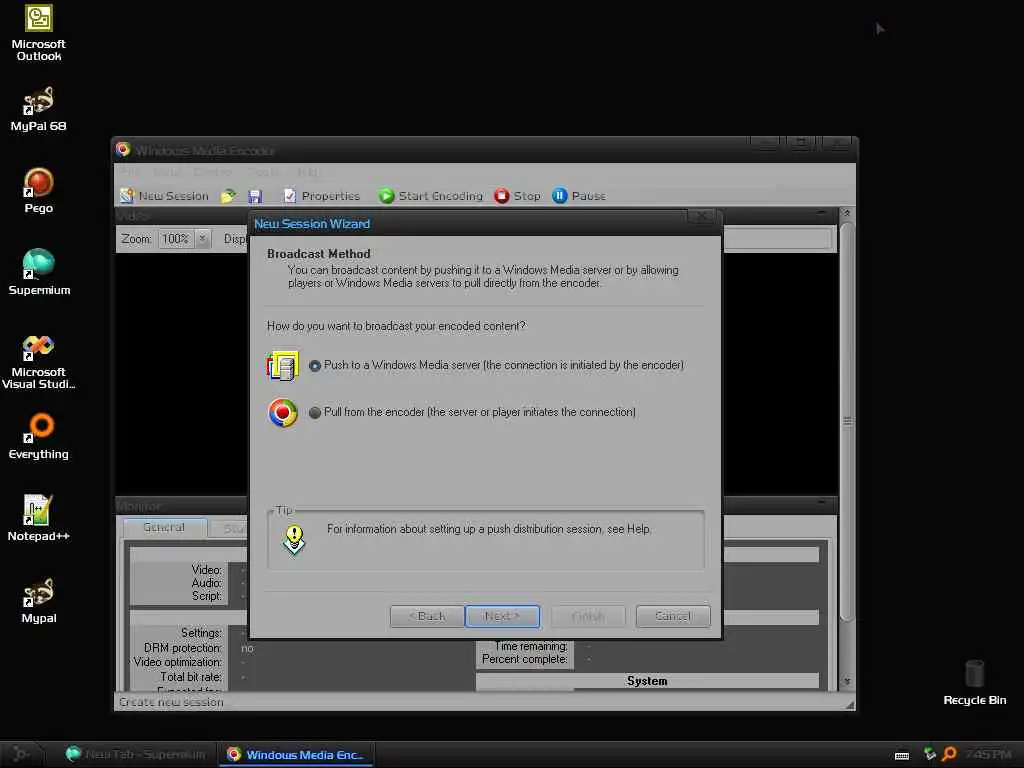Open the Tools menu
Image resolution: width=1024 pixels, height=768 pixels.
[x=264, y=172]
